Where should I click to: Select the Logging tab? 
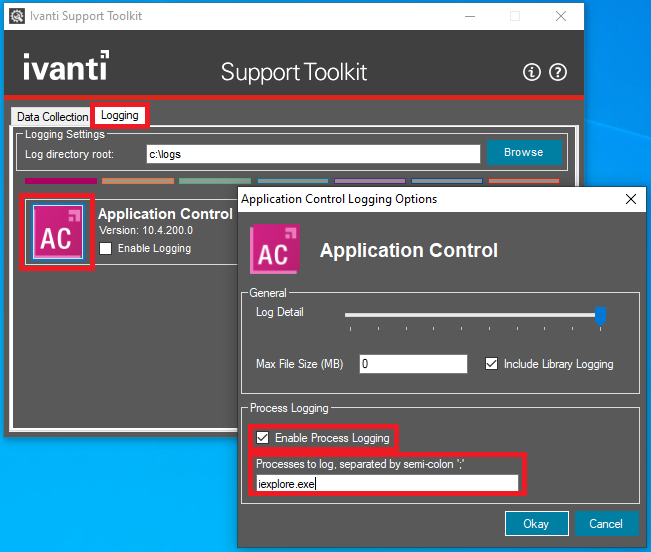[120, 116]
